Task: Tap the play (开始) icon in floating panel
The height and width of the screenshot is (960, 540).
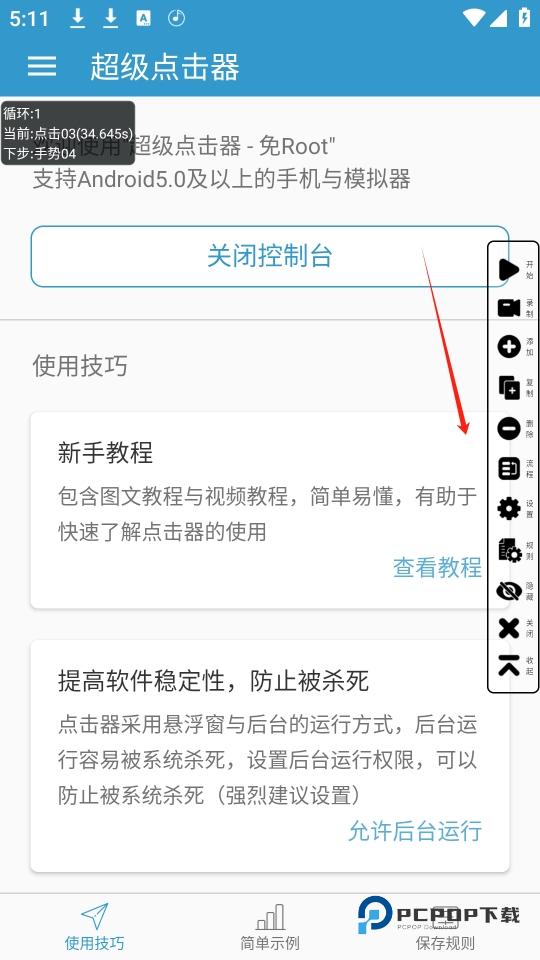Action: pos(509,269)
